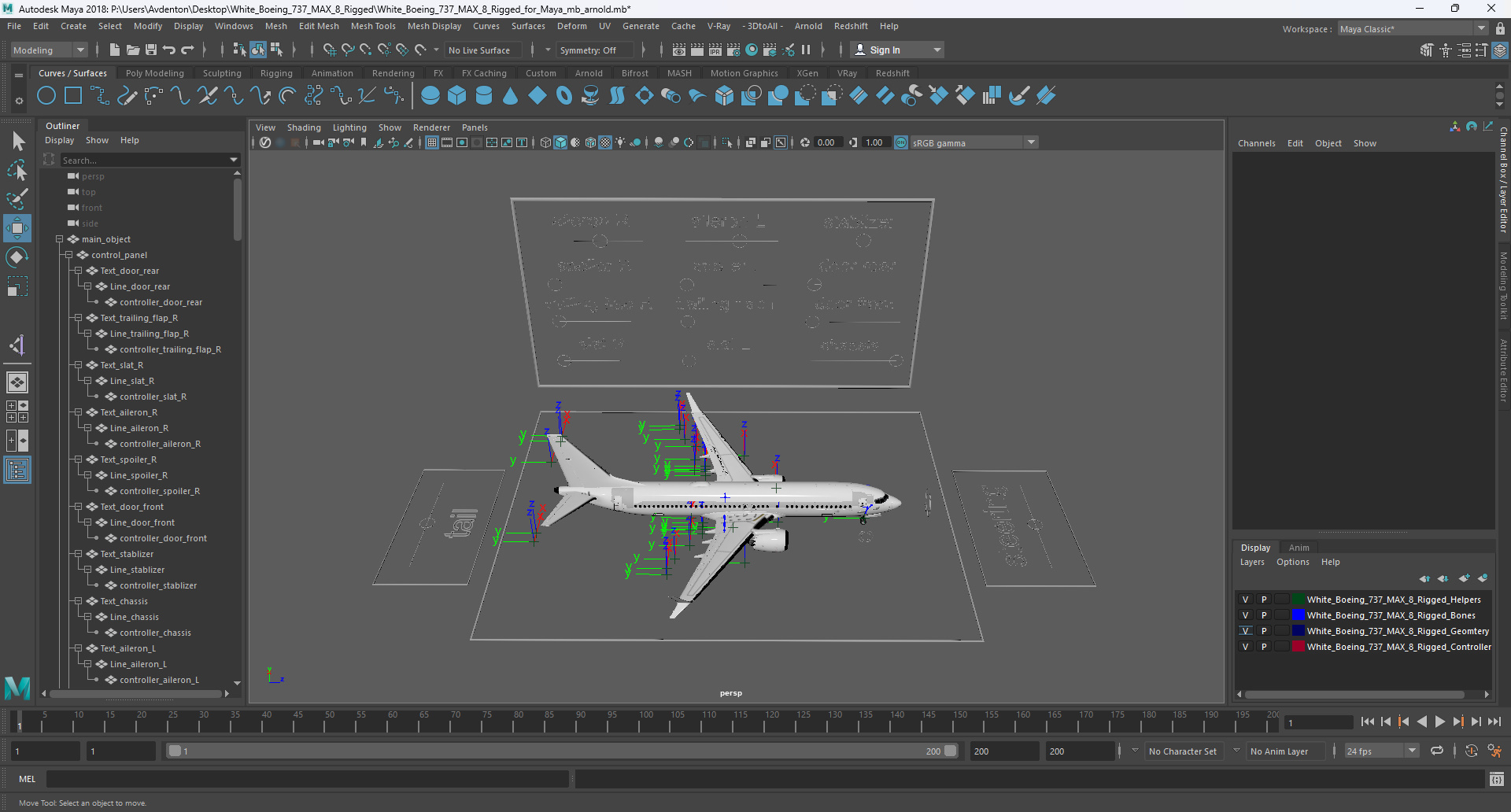Toggle playback P for Bones layer
1511x812 pixels.
(x=1264, y=615)
